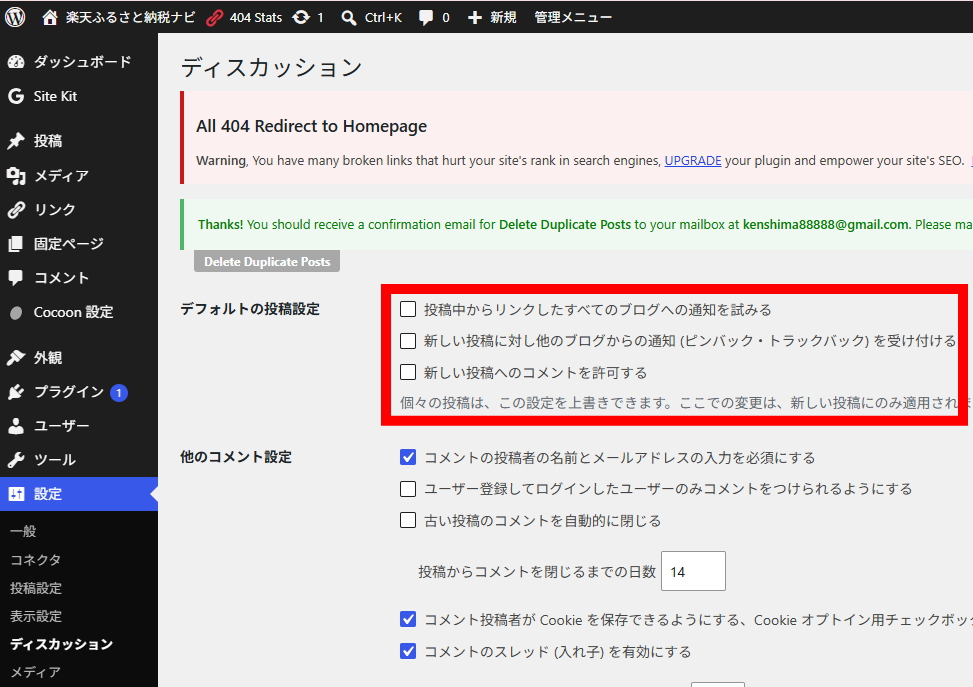Follow the UPGRADE link in the warning
Screen dimensions: 973x687
[x=693, y=161]
